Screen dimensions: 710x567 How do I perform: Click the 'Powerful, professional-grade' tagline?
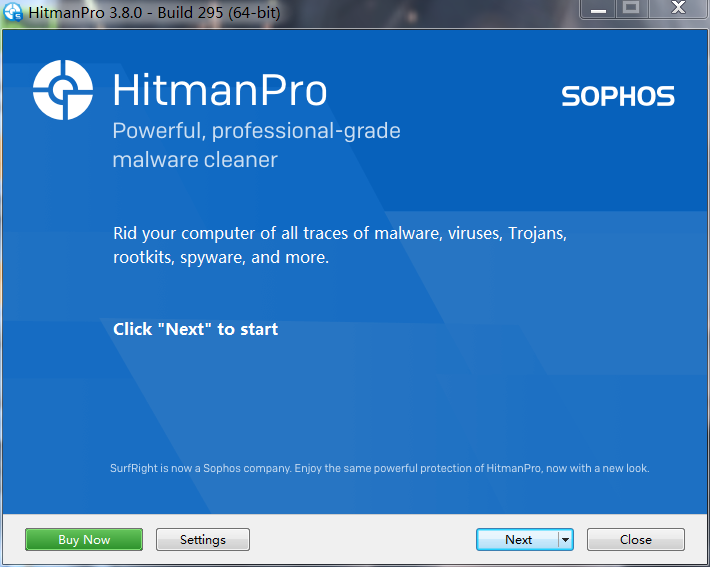coord(256,131)
